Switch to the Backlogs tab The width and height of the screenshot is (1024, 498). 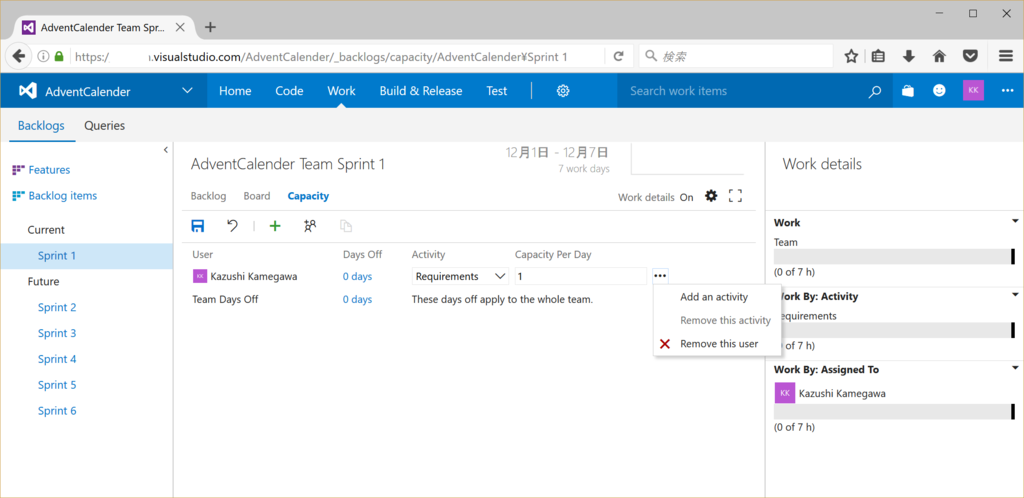(41, 126)
